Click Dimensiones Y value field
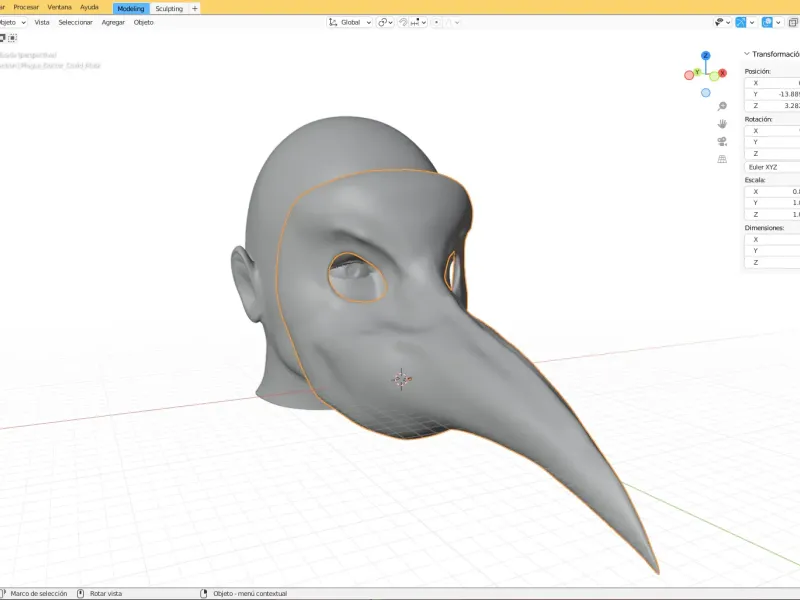The width and height of the screenshot is (800, 600). click(x=772, y=251)
